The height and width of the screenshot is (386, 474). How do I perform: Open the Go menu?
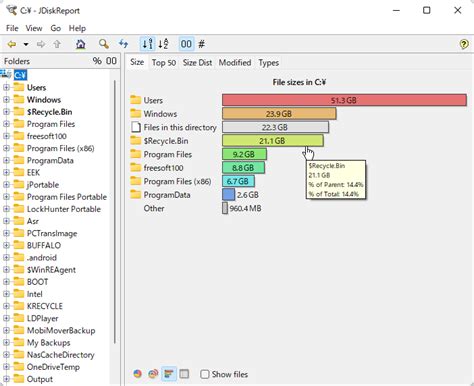[56, 28]
